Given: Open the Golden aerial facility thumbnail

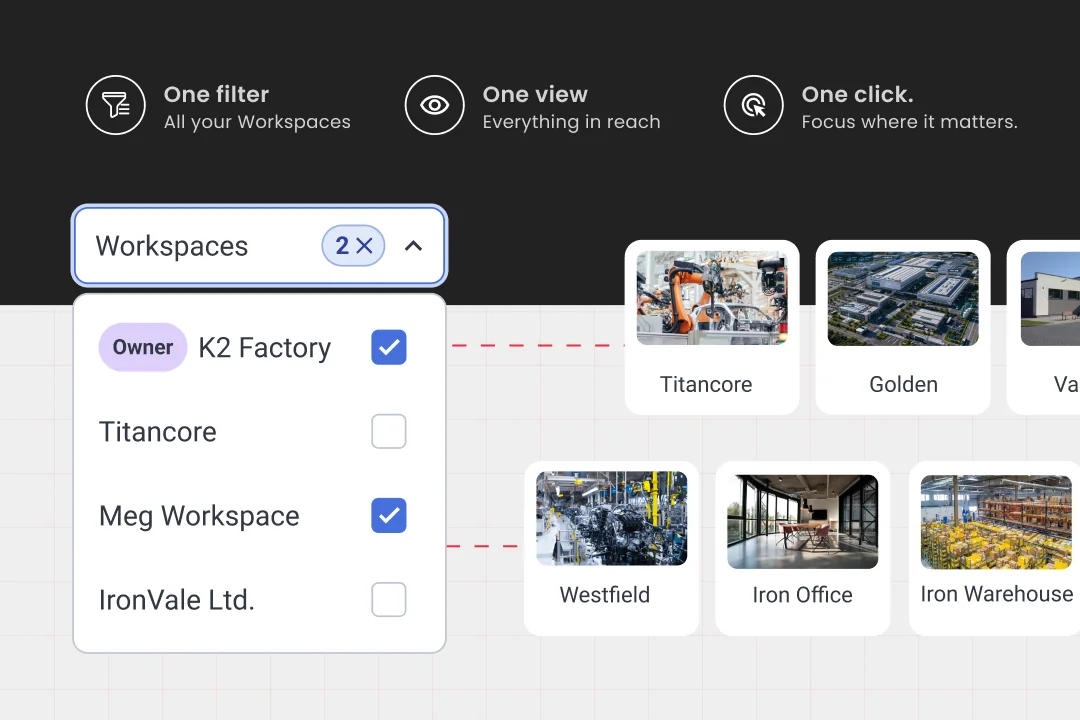Looking at the screenshot, I should click(903, 298).
